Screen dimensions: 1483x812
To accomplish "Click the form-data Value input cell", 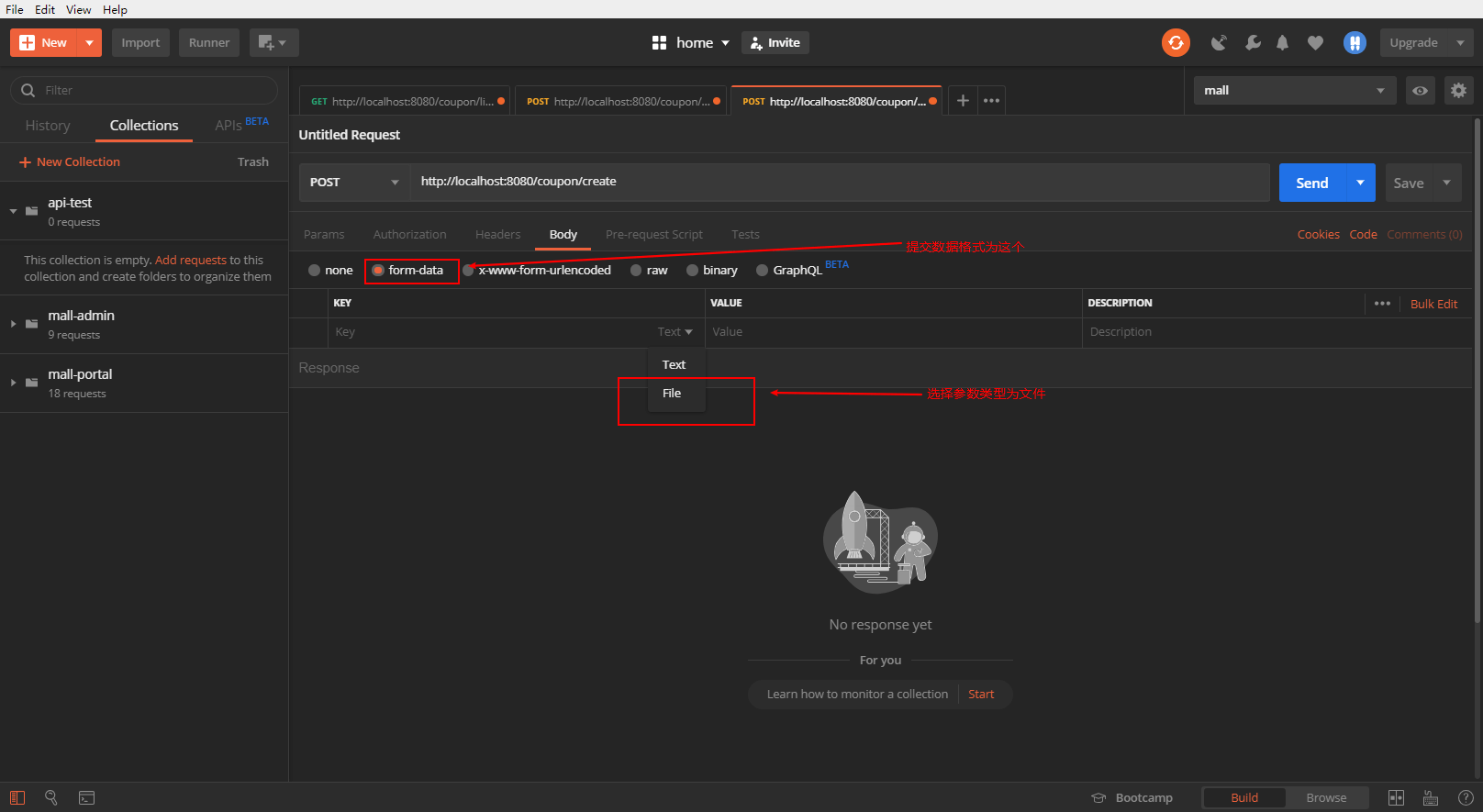I will point(894,332).
